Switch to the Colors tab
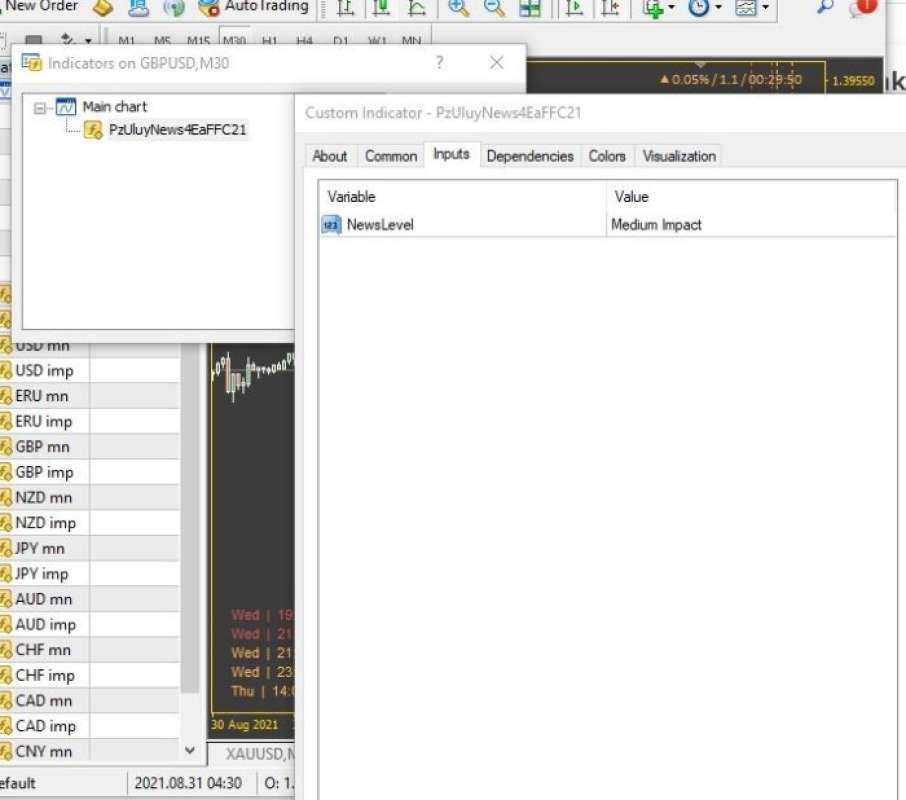Viewport: 906px width, 800px height. [606, 156]
